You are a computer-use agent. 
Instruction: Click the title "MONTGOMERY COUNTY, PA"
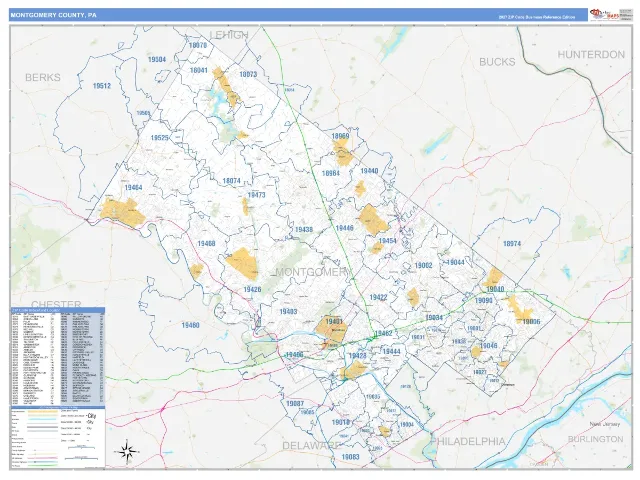coord(53,15)
